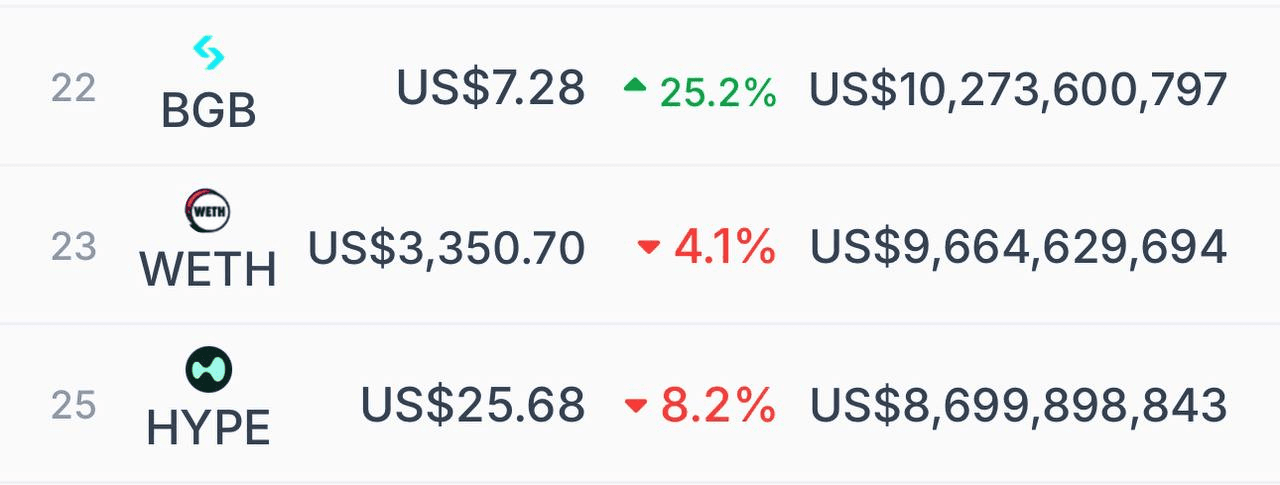Click the 4.1% loss percentage
The image size is (1280, 485).
724,247
